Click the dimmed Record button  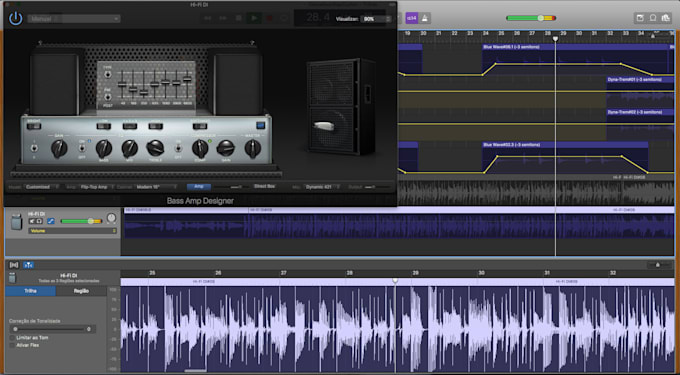[x=269, y=18]
